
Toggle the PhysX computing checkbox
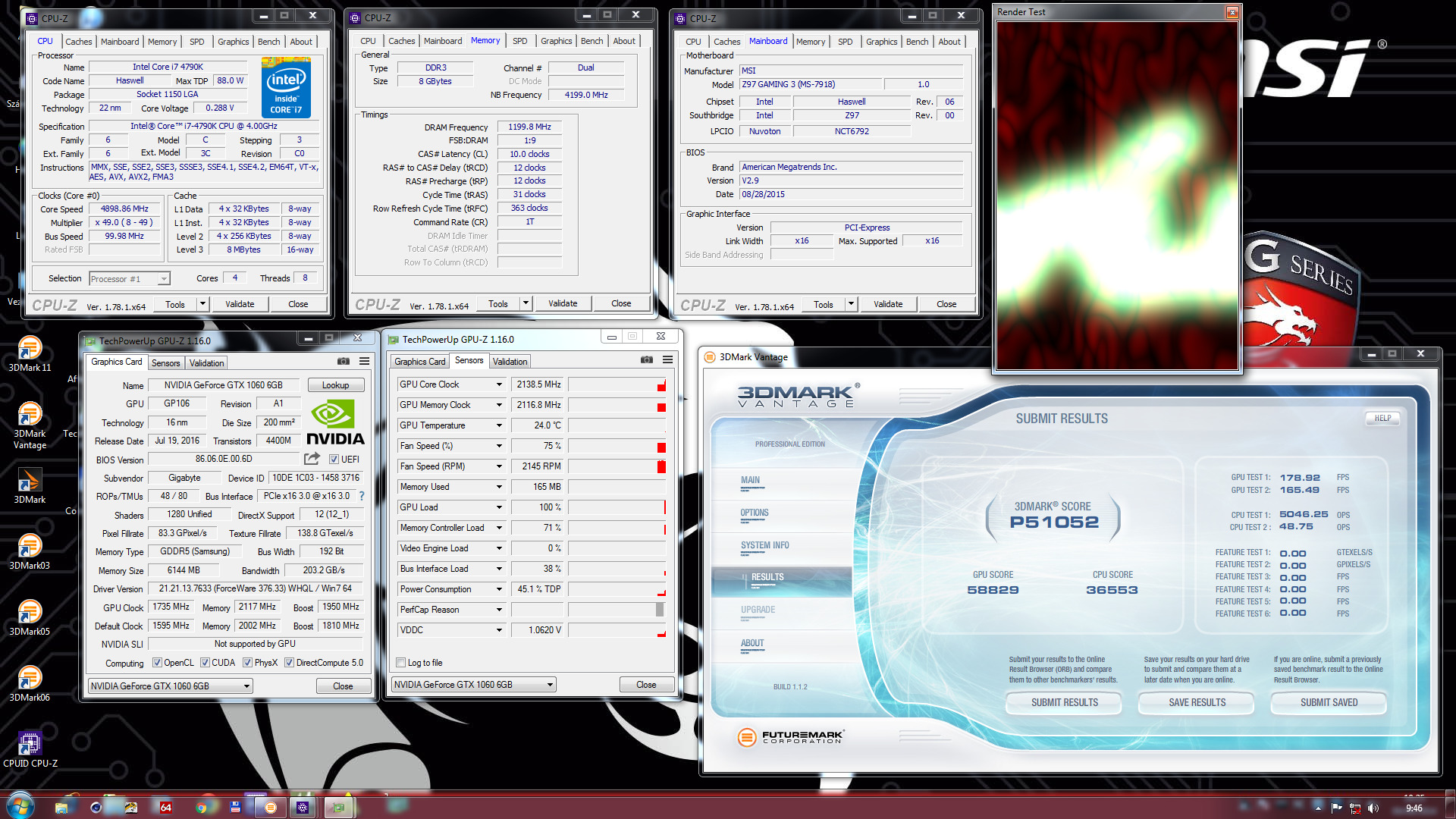tap(247, 663)
